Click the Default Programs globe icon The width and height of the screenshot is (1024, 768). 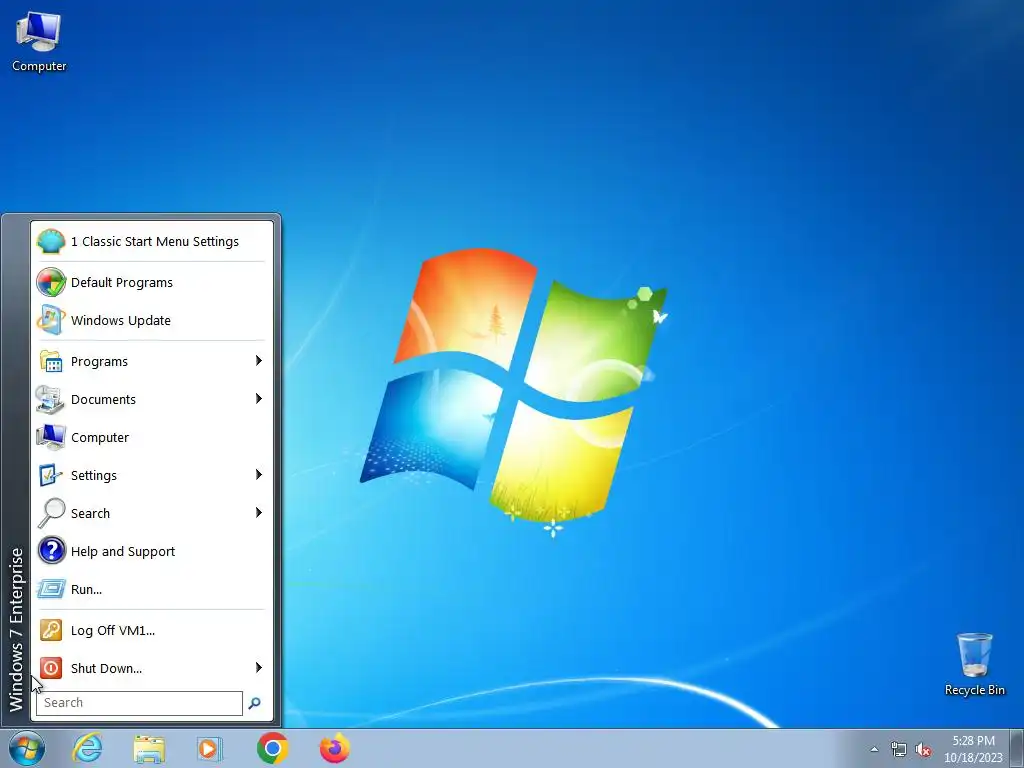pyautogui.click(x=51, y=282)
